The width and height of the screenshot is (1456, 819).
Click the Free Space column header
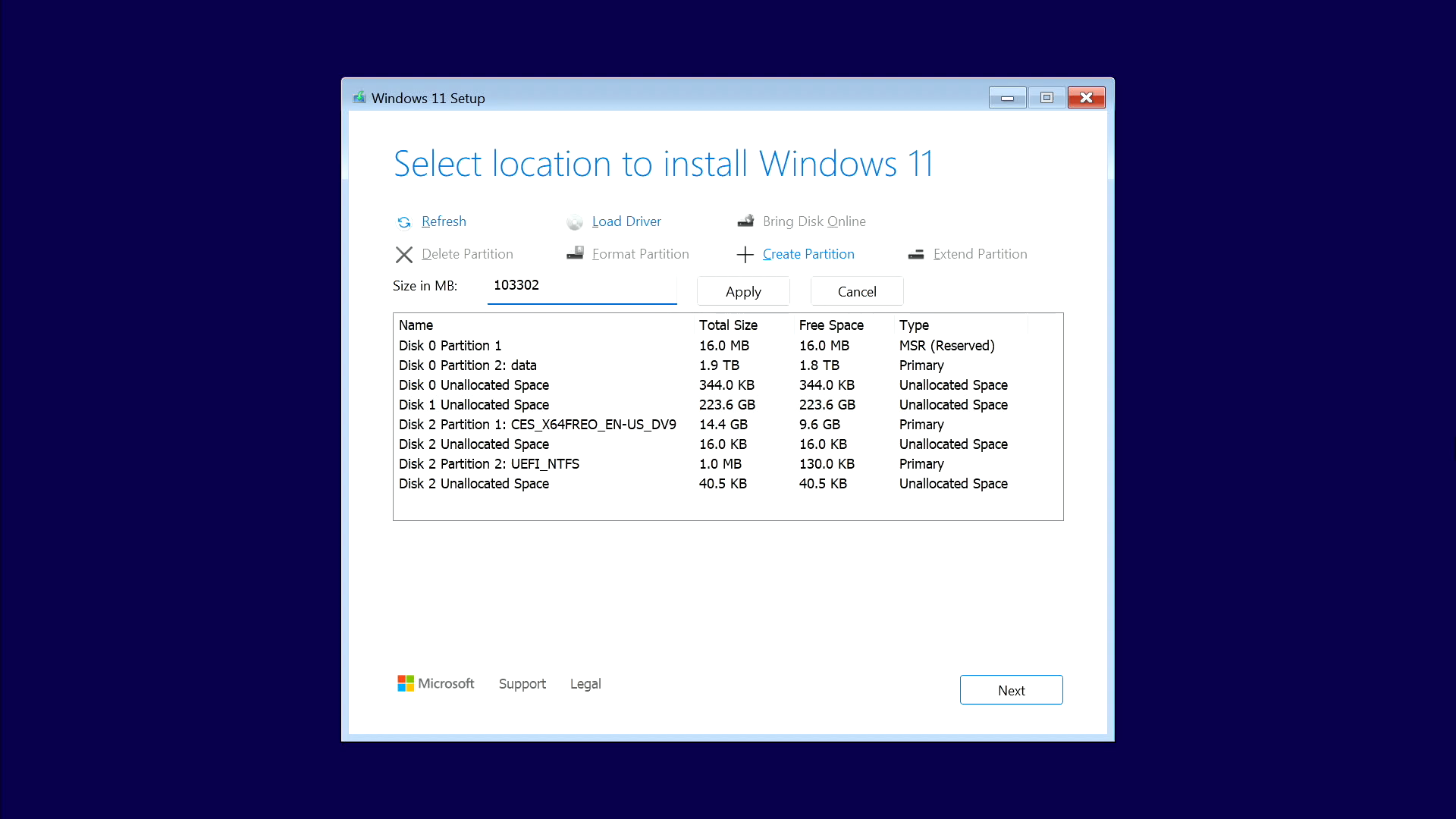844,325
